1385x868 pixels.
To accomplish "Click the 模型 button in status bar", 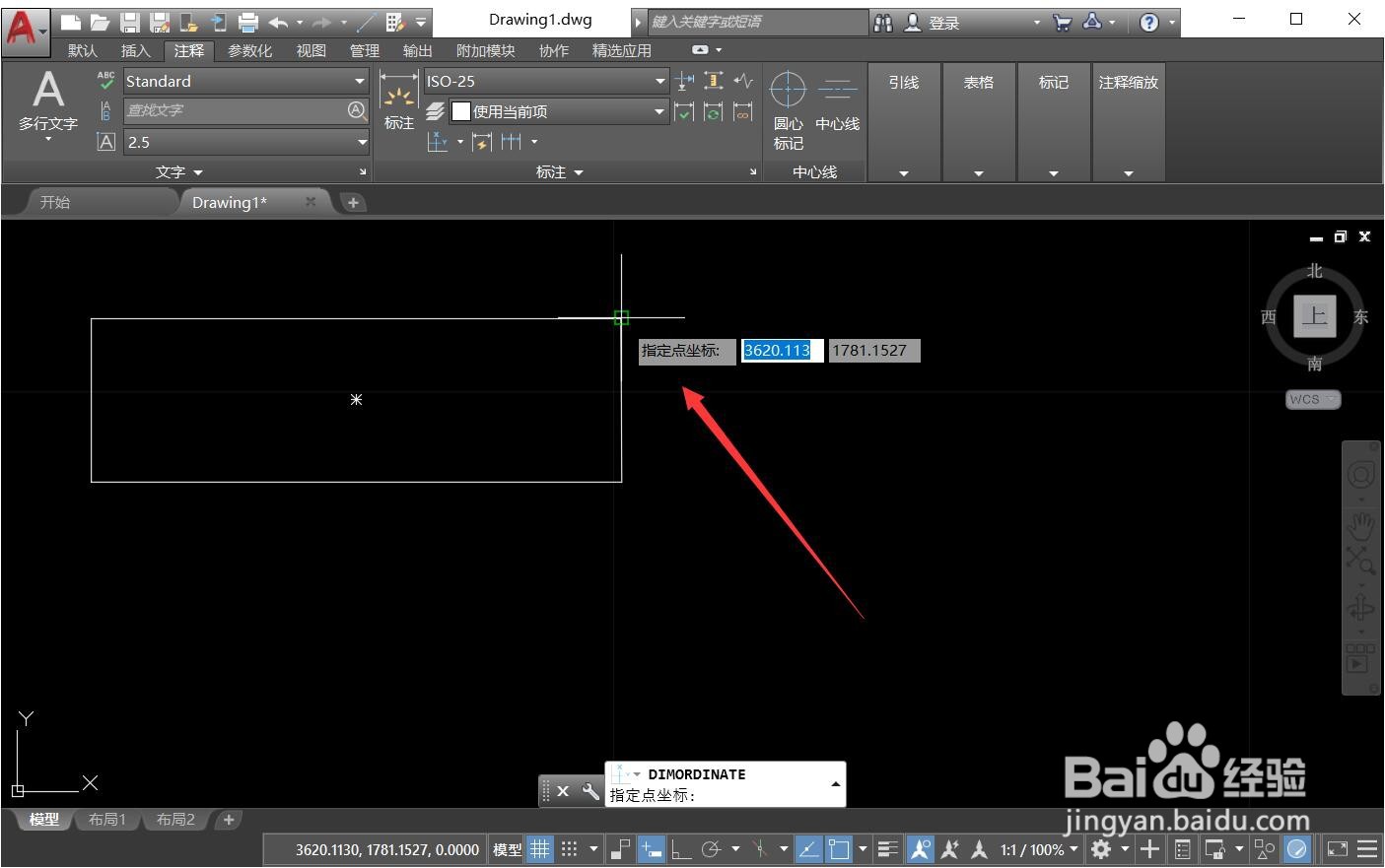I will [x=507, y=848].
